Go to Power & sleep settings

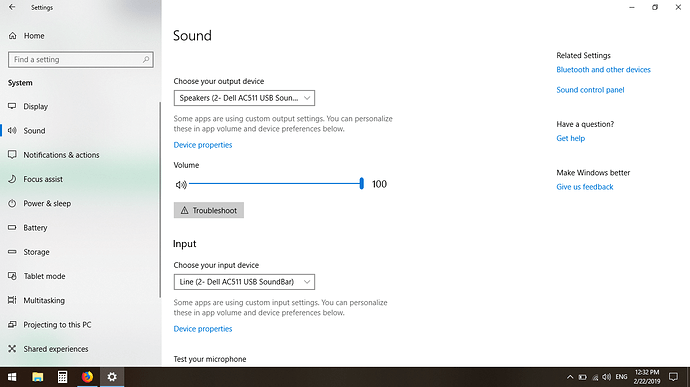[x=47, y=203]
